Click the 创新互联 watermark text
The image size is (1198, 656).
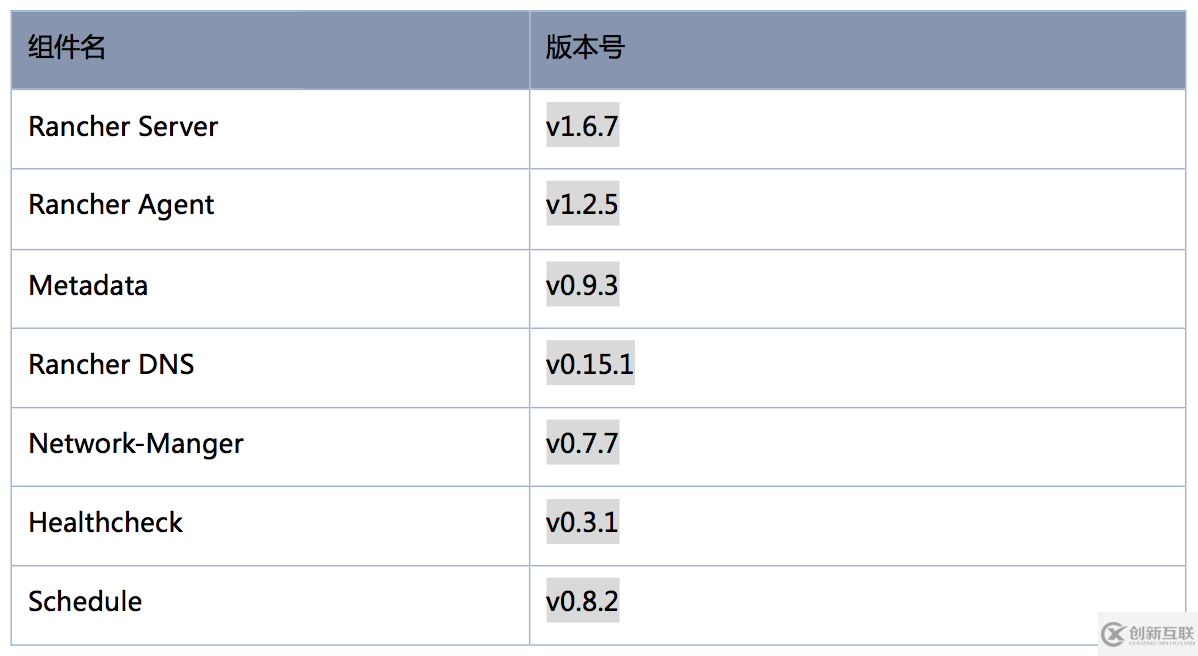pos(1161,633)
